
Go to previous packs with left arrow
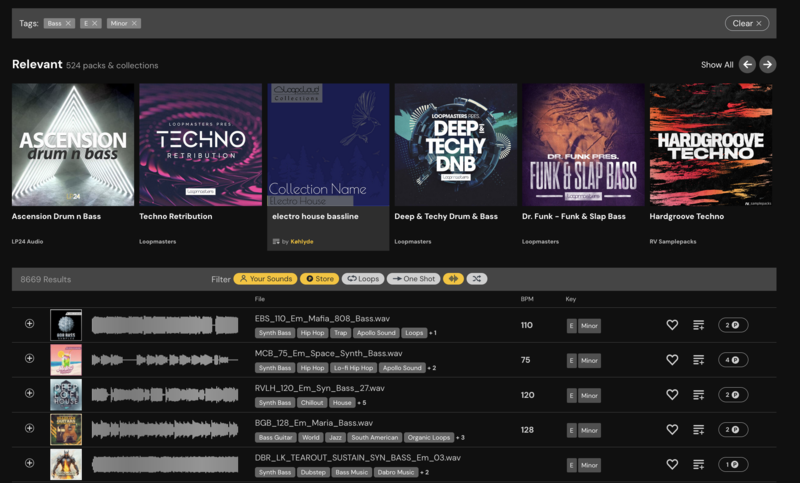(x=747, y=65)
